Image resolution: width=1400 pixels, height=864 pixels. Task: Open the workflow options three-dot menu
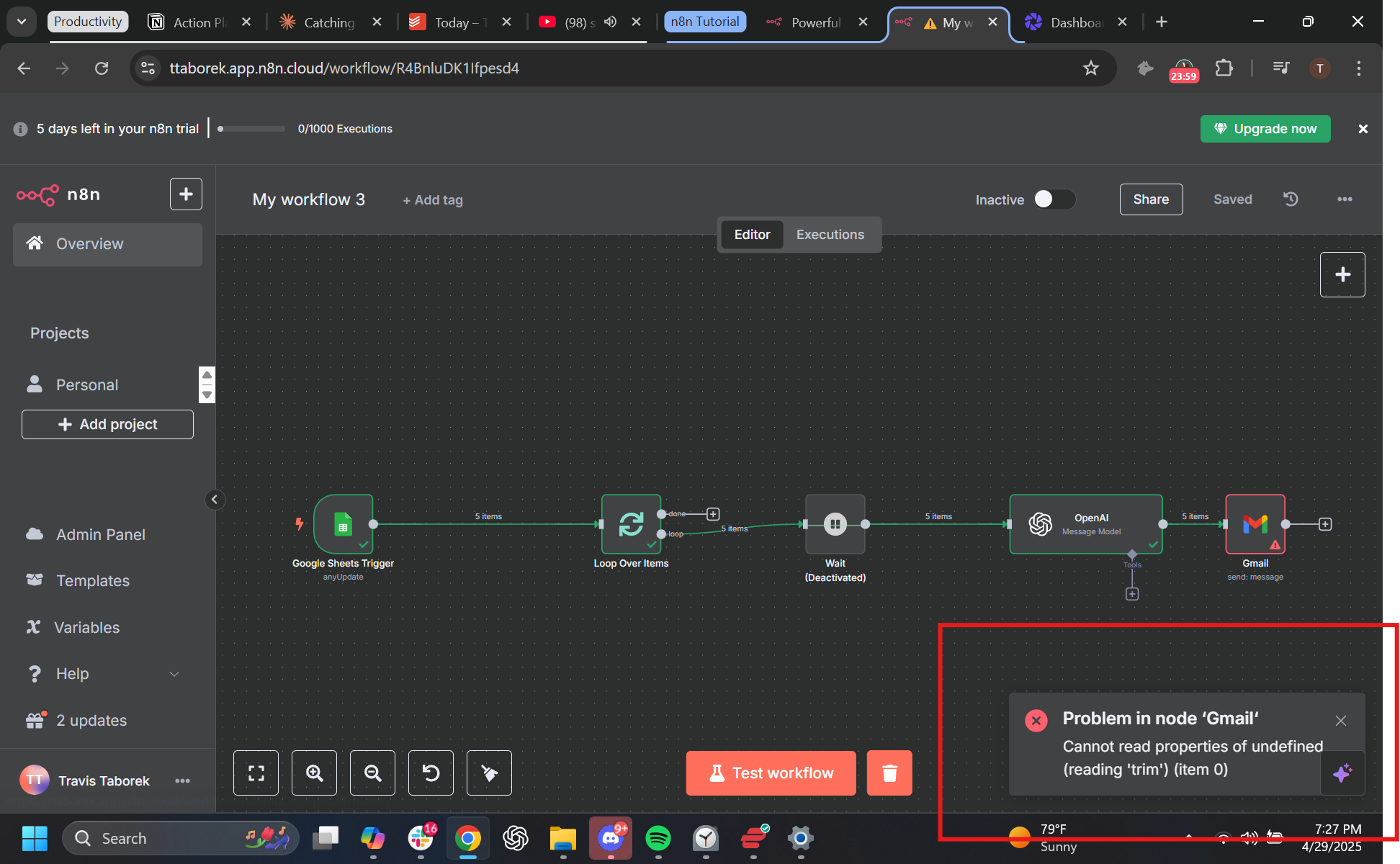coord(1344,199)
